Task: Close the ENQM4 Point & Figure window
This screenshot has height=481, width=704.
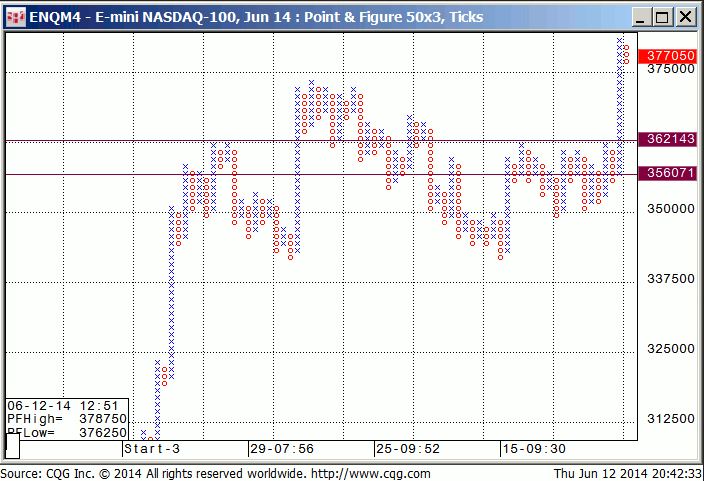Action: (685, 17)
